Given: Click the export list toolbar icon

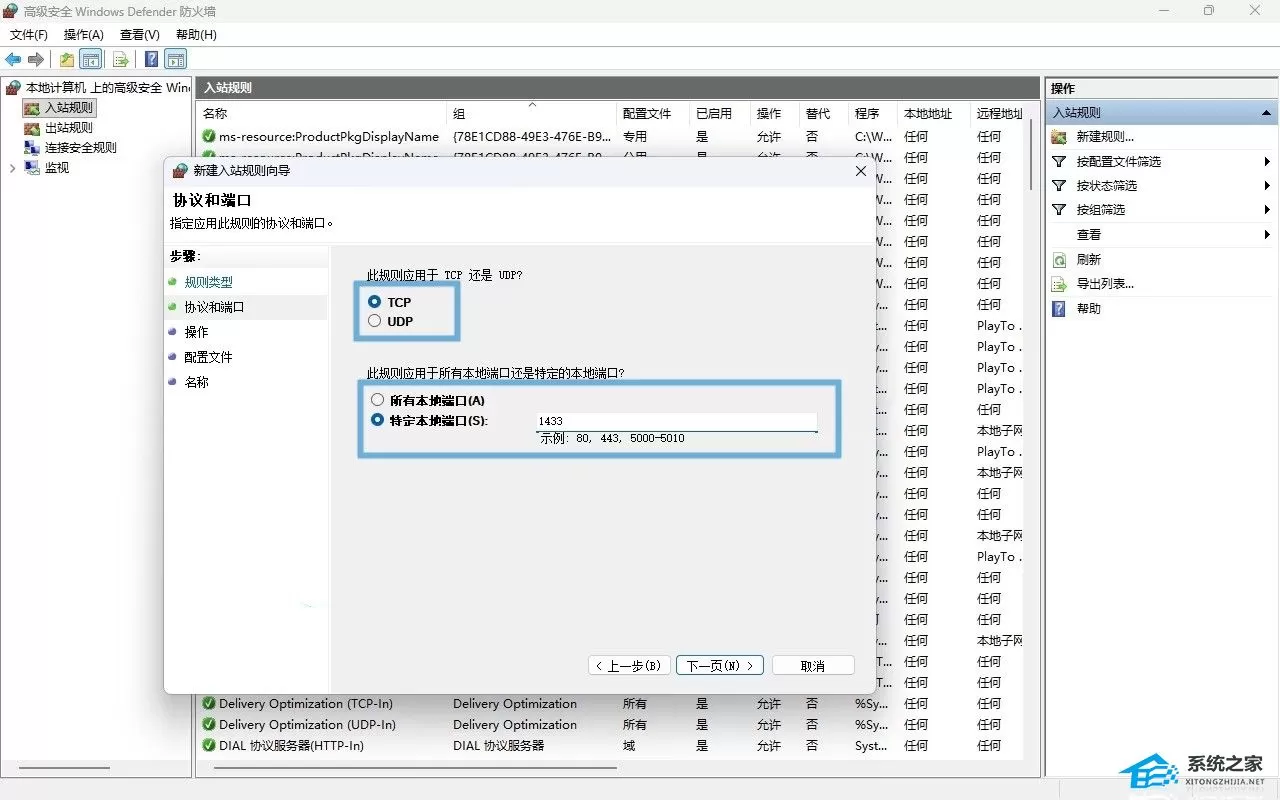Looking at the screenshot, I should [x=121, y=59].
